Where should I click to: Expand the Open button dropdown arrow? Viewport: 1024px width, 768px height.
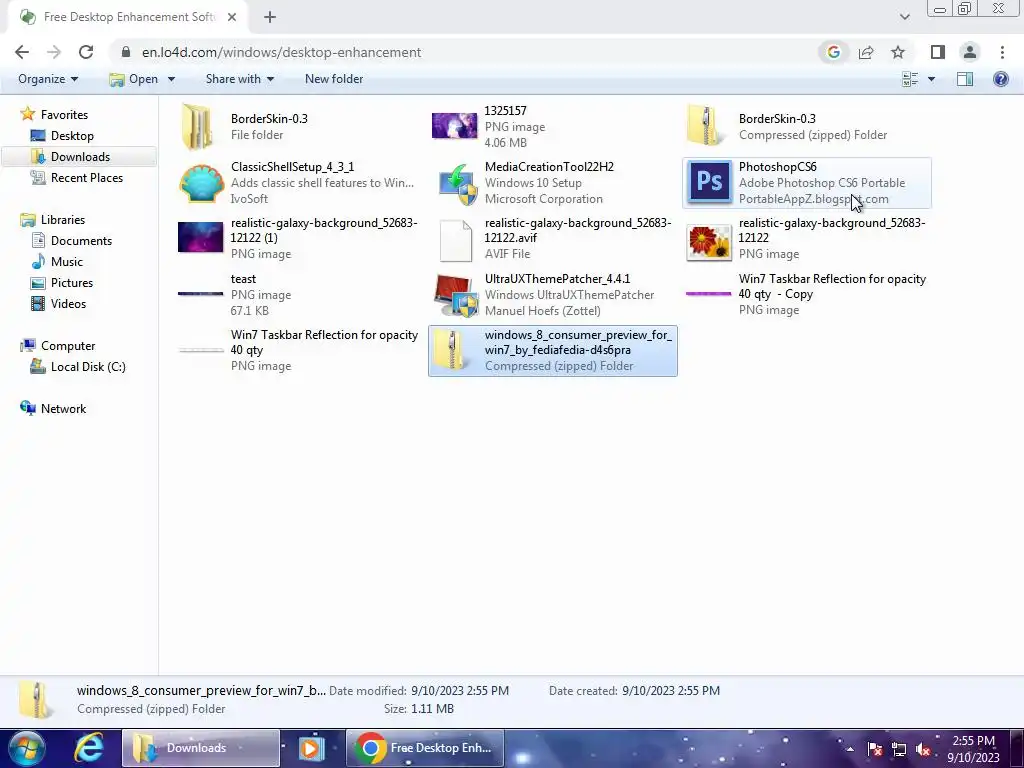171,79
